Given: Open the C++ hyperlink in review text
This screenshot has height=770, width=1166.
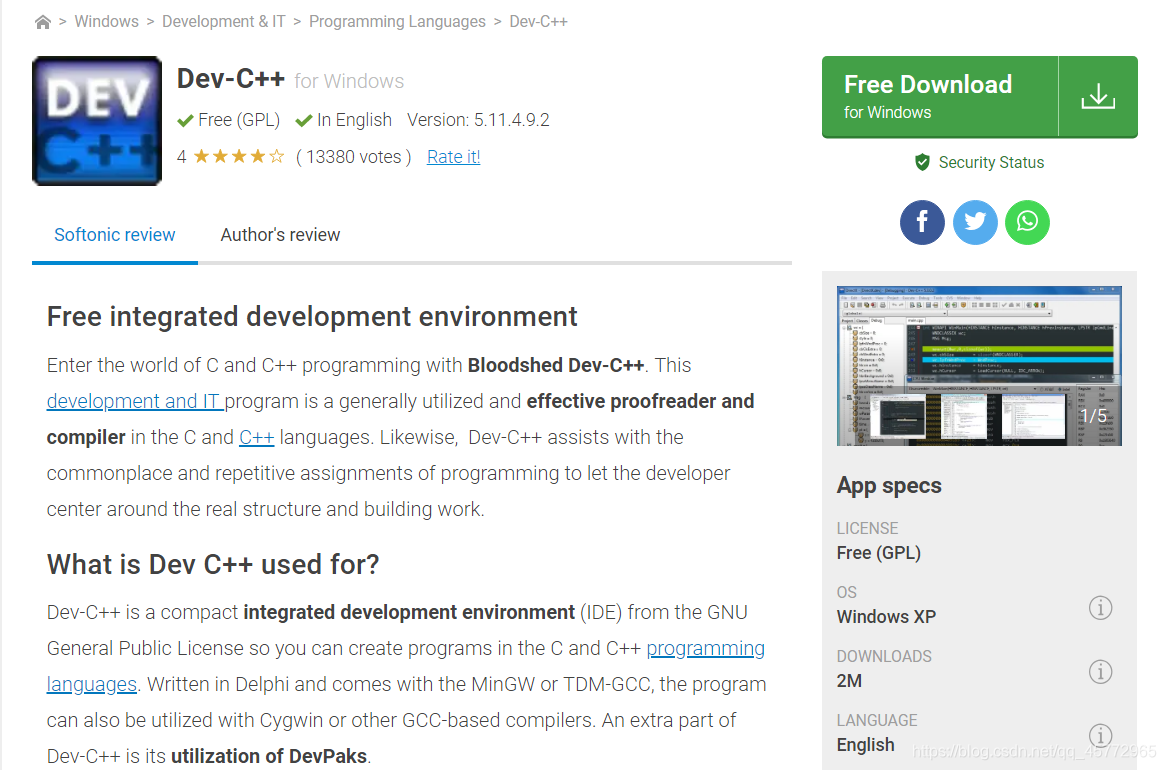Looking at the screenshot, I should 257,437.
